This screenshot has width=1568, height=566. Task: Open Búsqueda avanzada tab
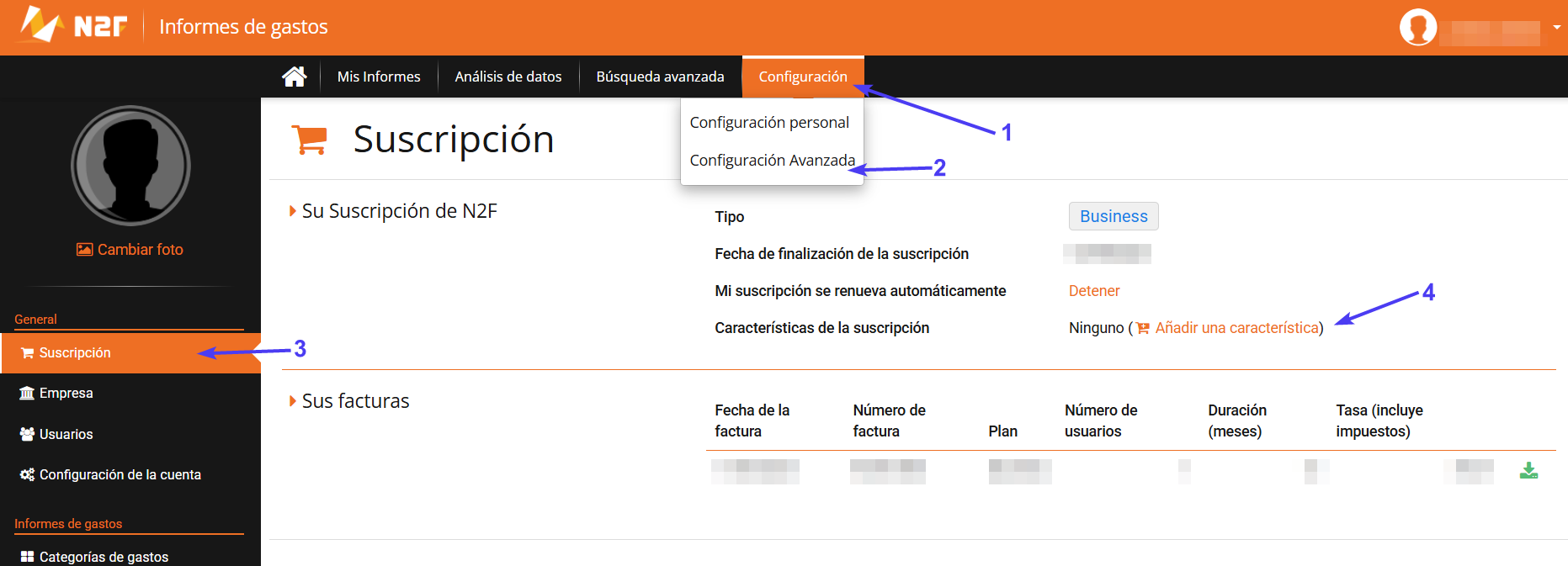click(661, 77)
